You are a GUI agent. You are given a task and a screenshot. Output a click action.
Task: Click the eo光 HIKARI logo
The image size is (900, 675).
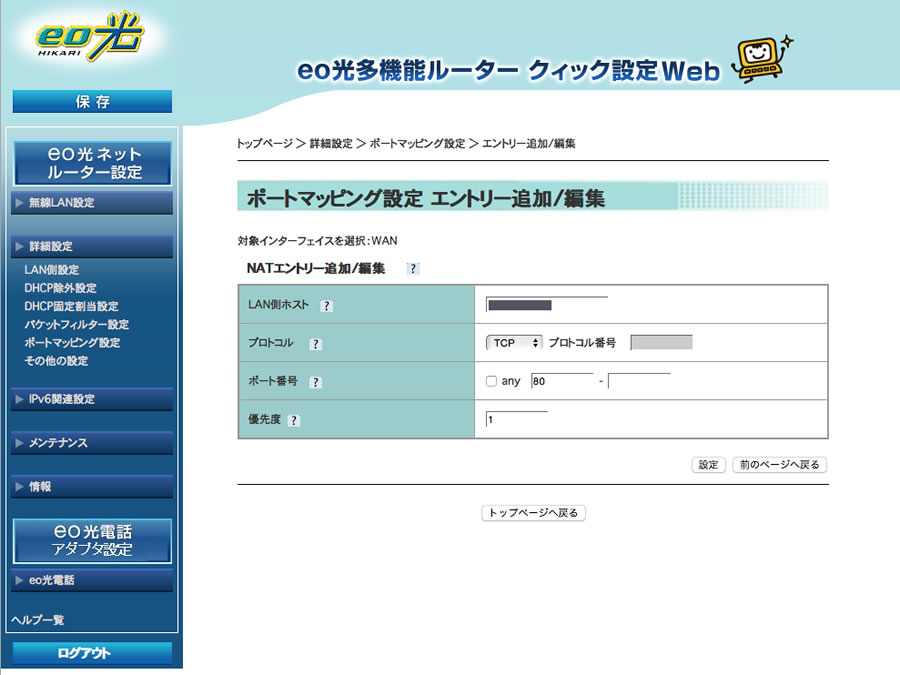click(x=91, y=40)
